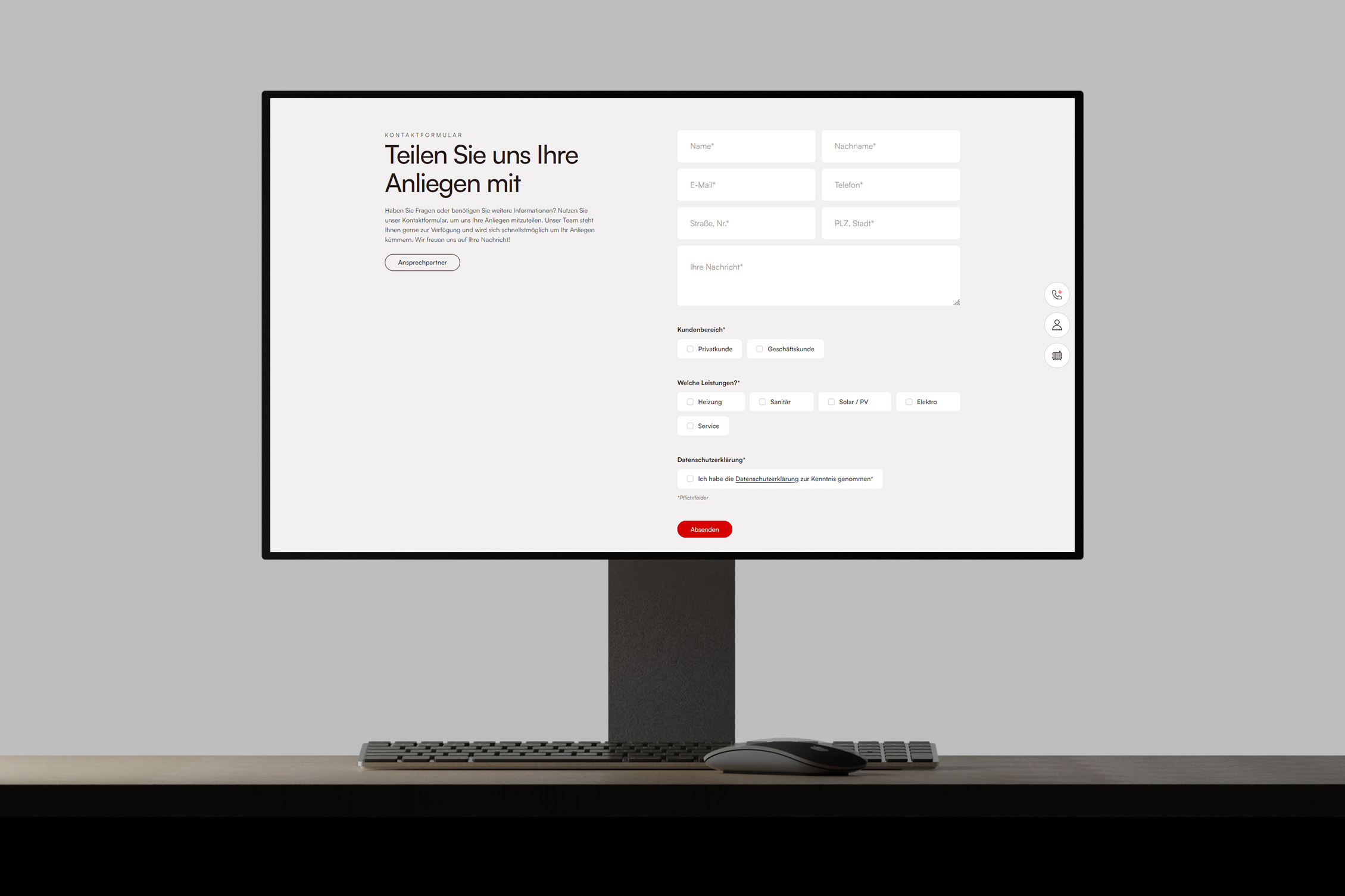Select the Geschäftskunde radio button
This screenshot has width=1345, height=896.
pyautogui.click(x=760, y=349)
